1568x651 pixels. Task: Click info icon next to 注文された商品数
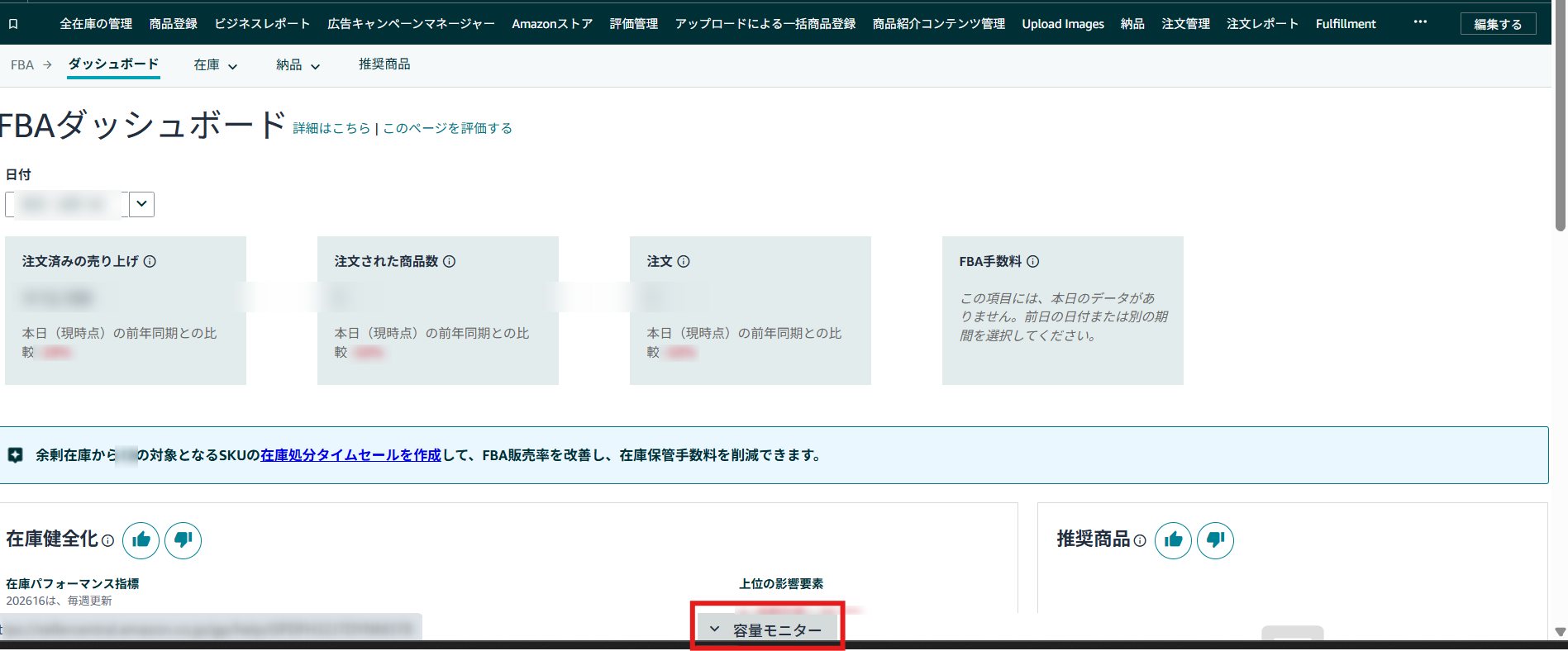(450, 261)
